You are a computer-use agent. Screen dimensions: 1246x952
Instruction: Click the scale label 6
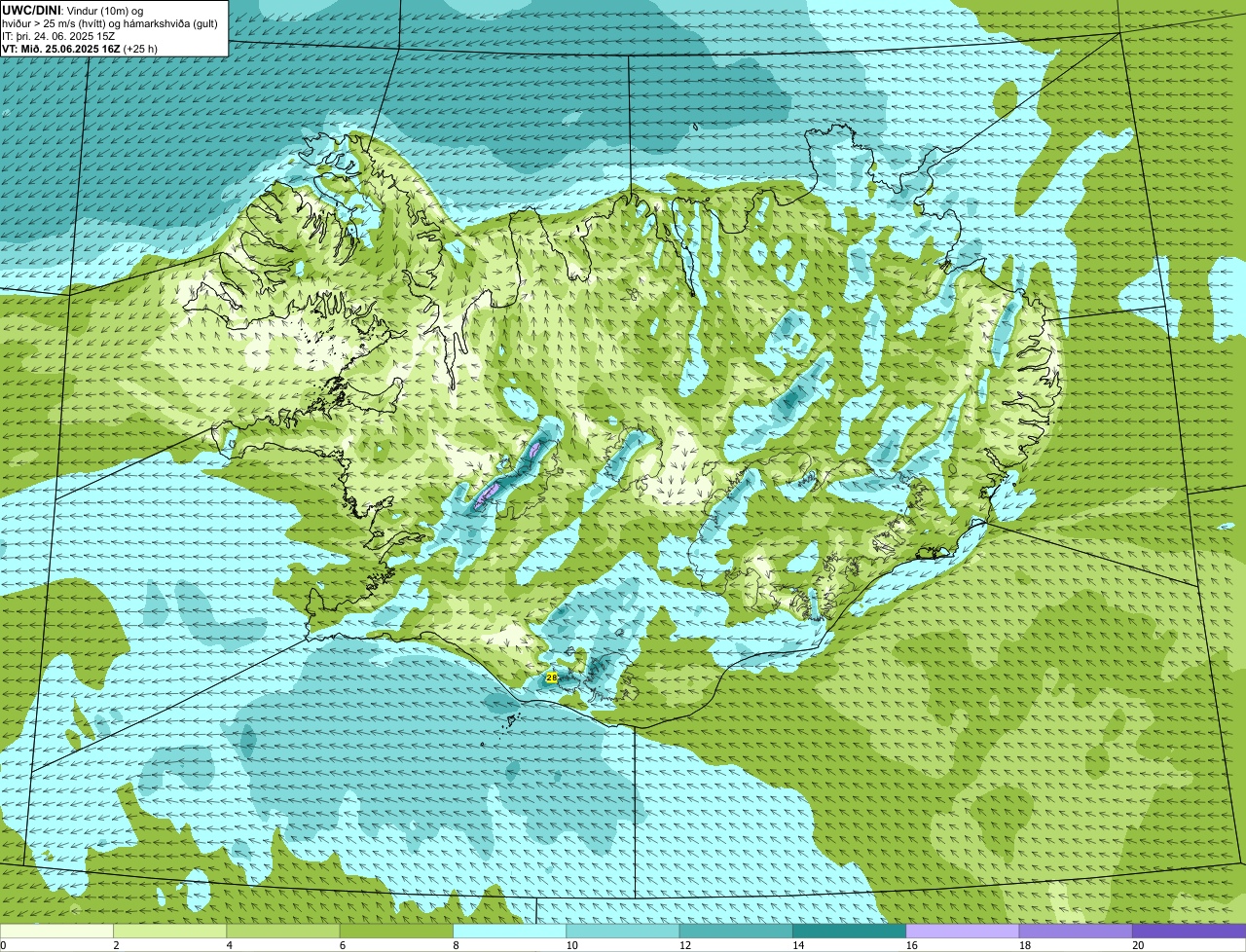[343, 945]
